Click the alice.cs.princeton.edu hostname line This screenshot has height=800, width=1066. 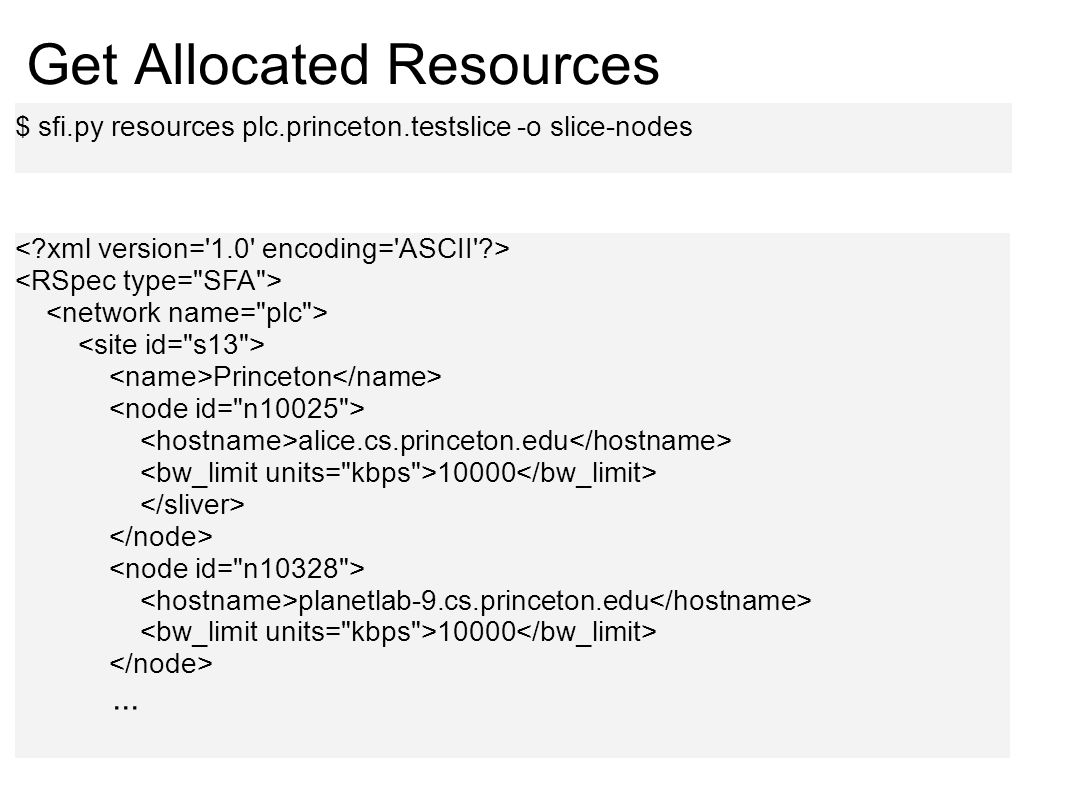436,440
